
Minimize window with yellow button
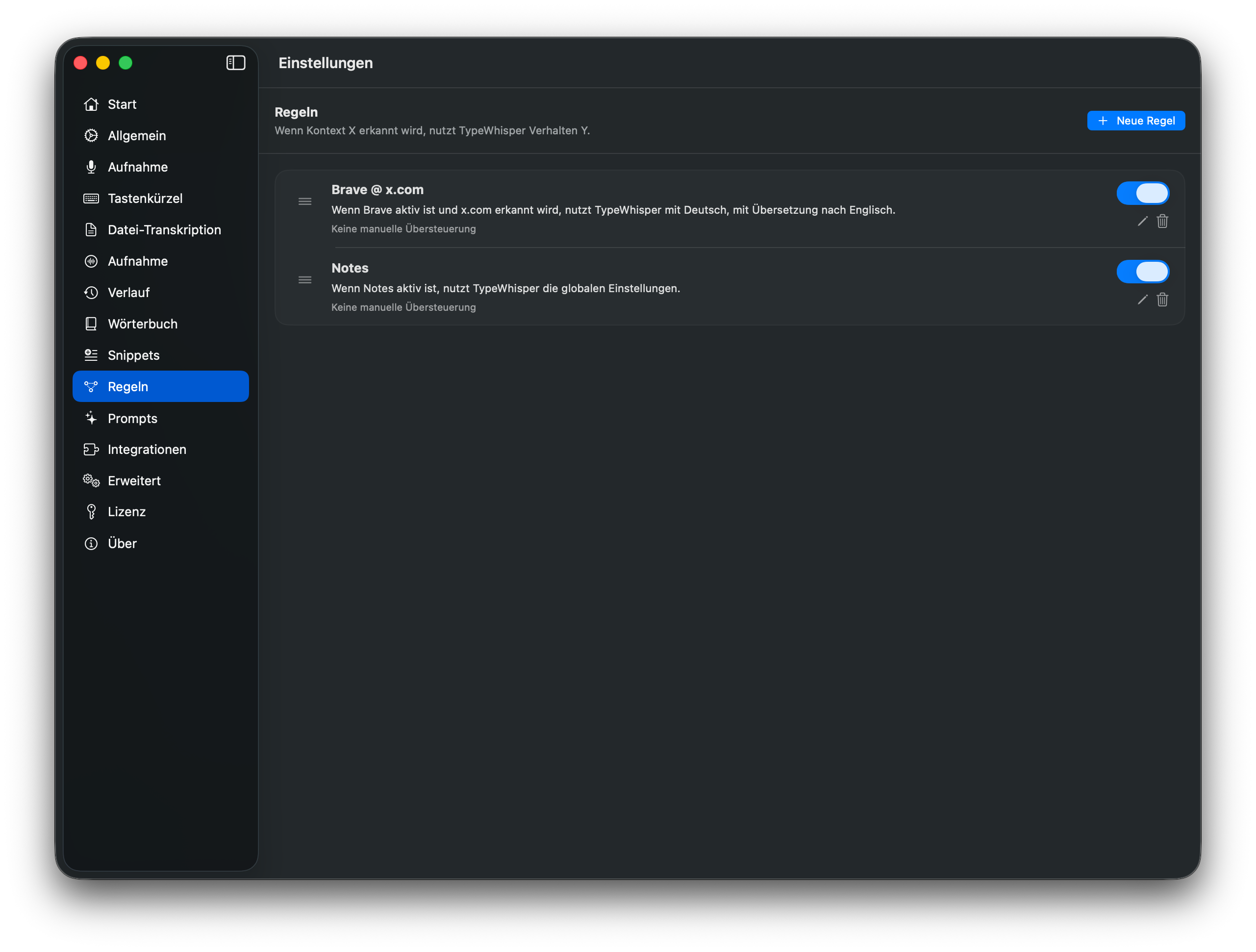(x=103, y=63)
